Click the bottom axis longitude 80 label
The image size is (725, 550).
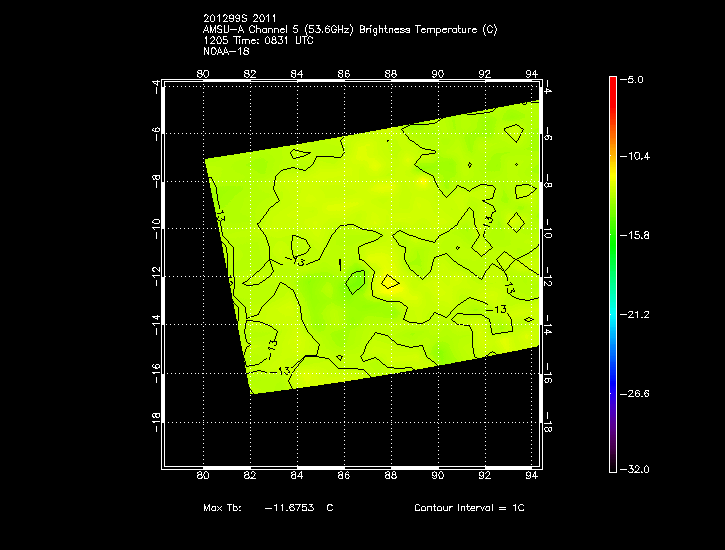coord(204,476)
